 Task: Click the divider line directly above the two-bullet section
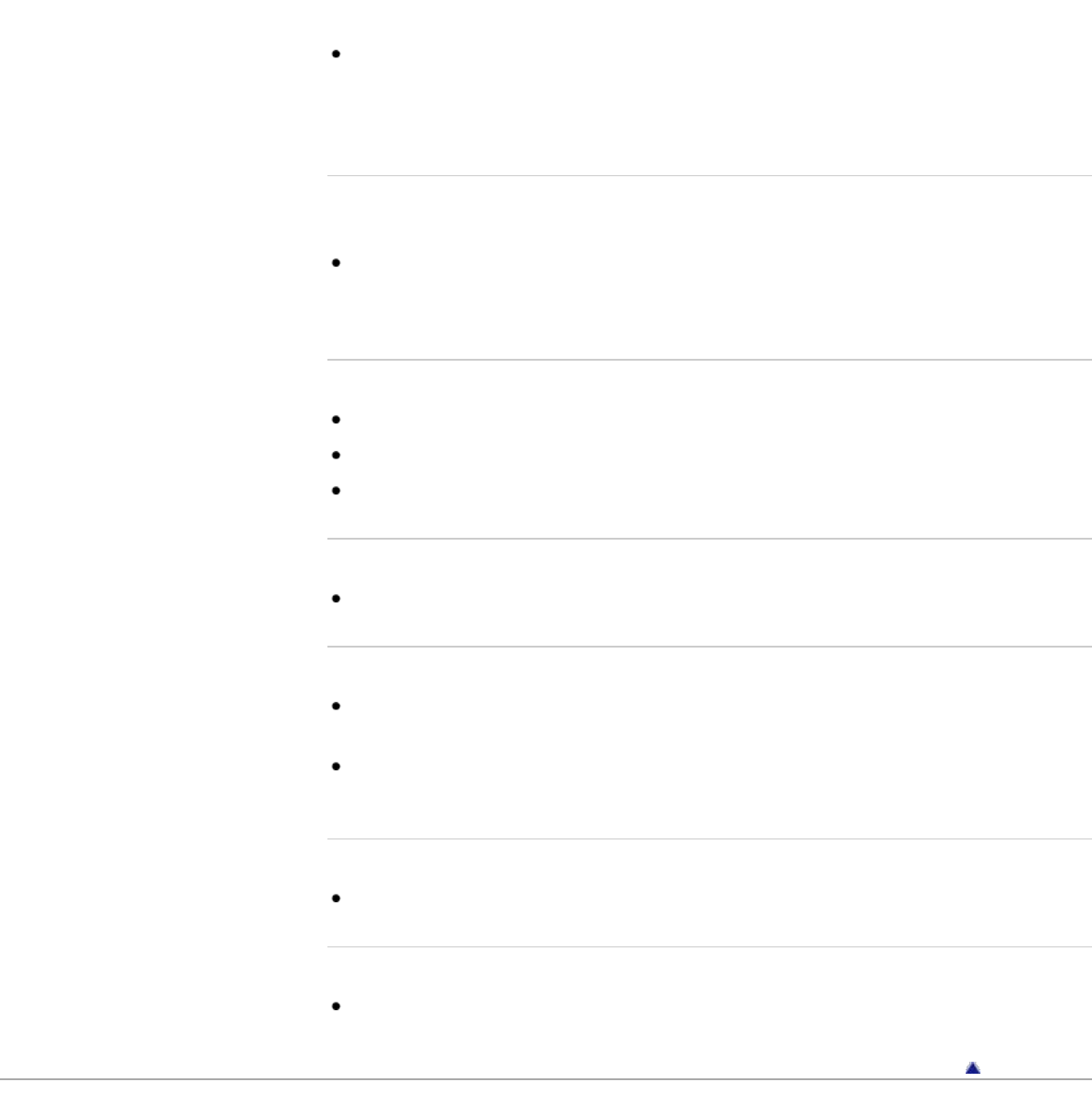pyautogui.click(x=708, y=647)
